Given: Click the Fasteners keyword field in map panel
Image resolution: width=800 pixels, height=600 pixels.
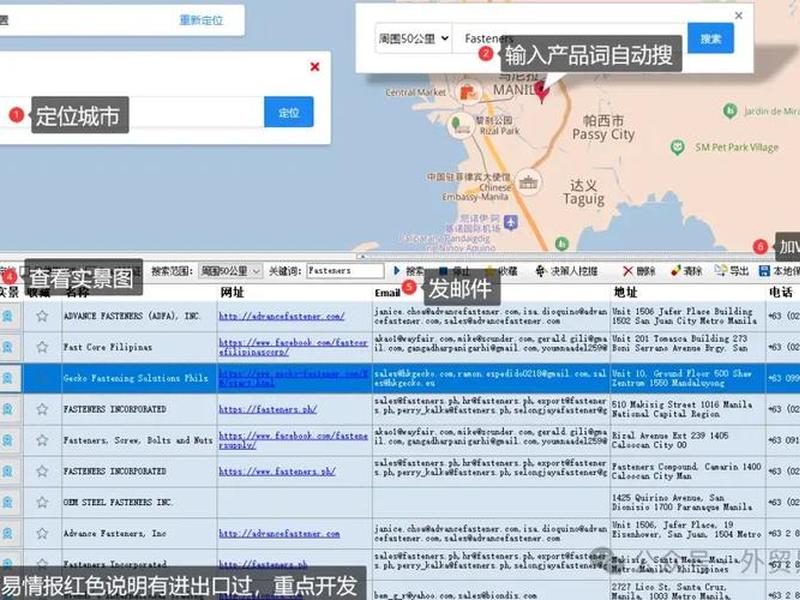Looking at the screenshot, I should [570, 38].
